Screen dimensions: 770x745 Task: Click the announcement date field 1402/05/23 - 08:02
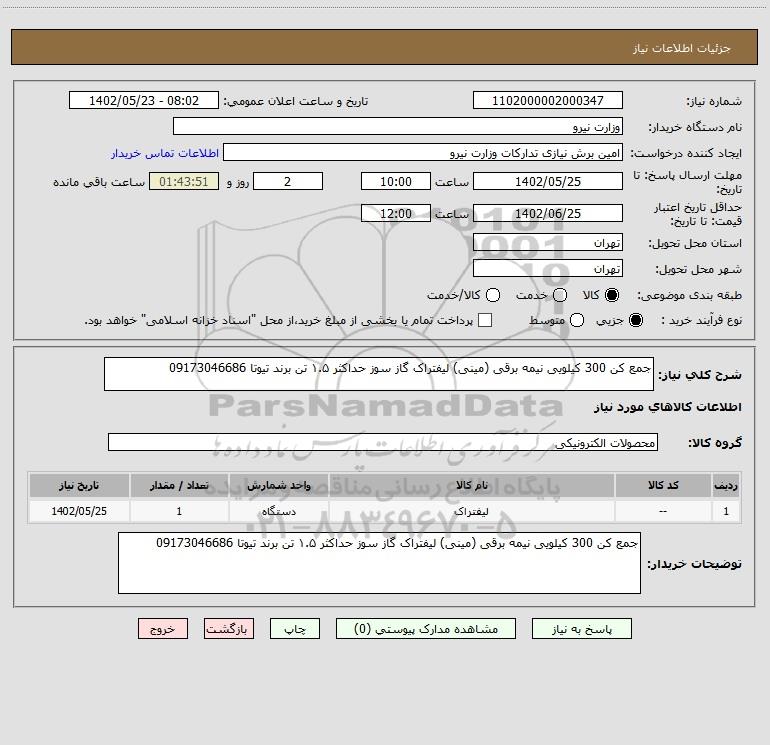pyautogui.click(x=144, y=100)
